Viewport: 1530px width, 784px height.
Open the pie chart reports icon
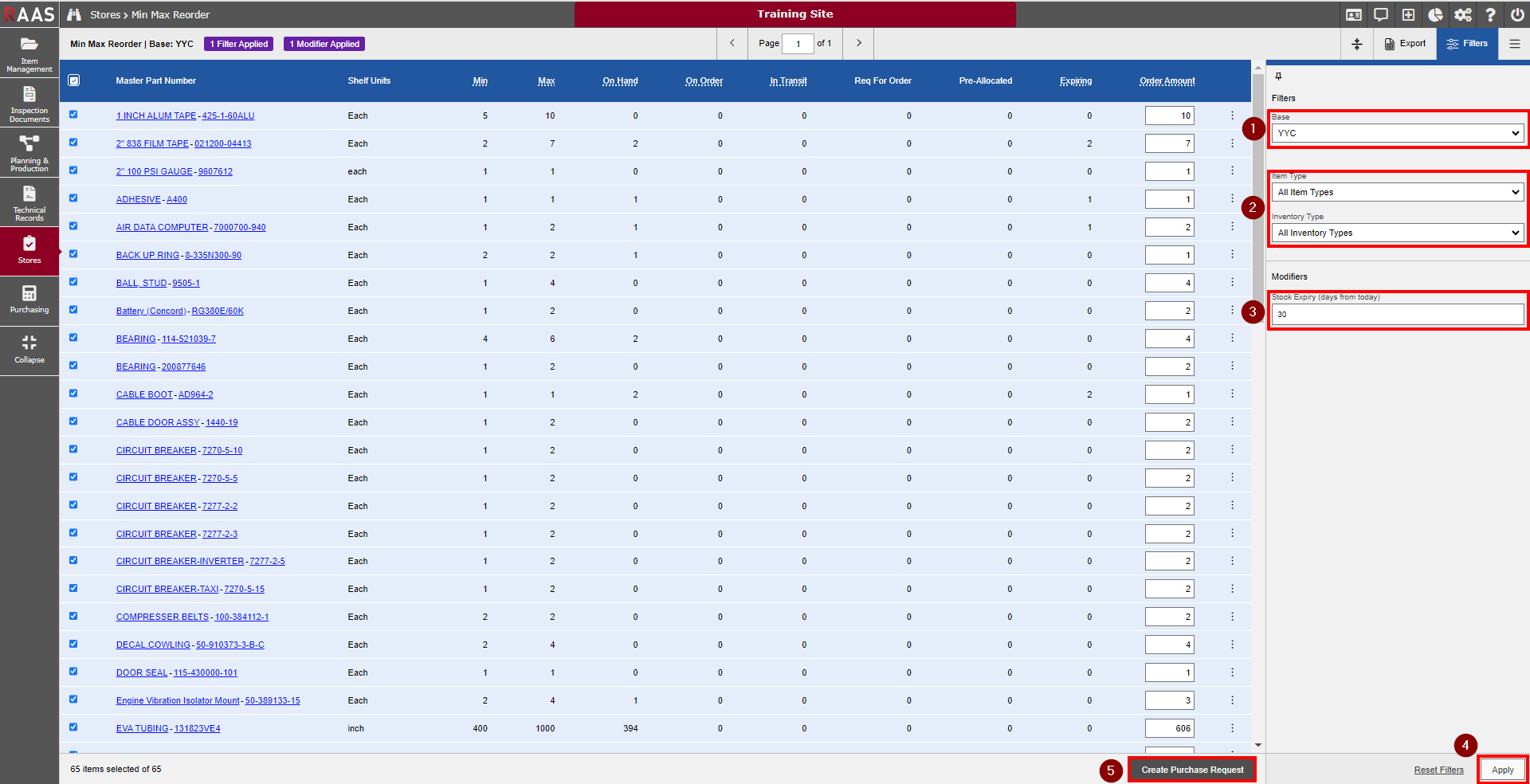tap(1435, 14)
